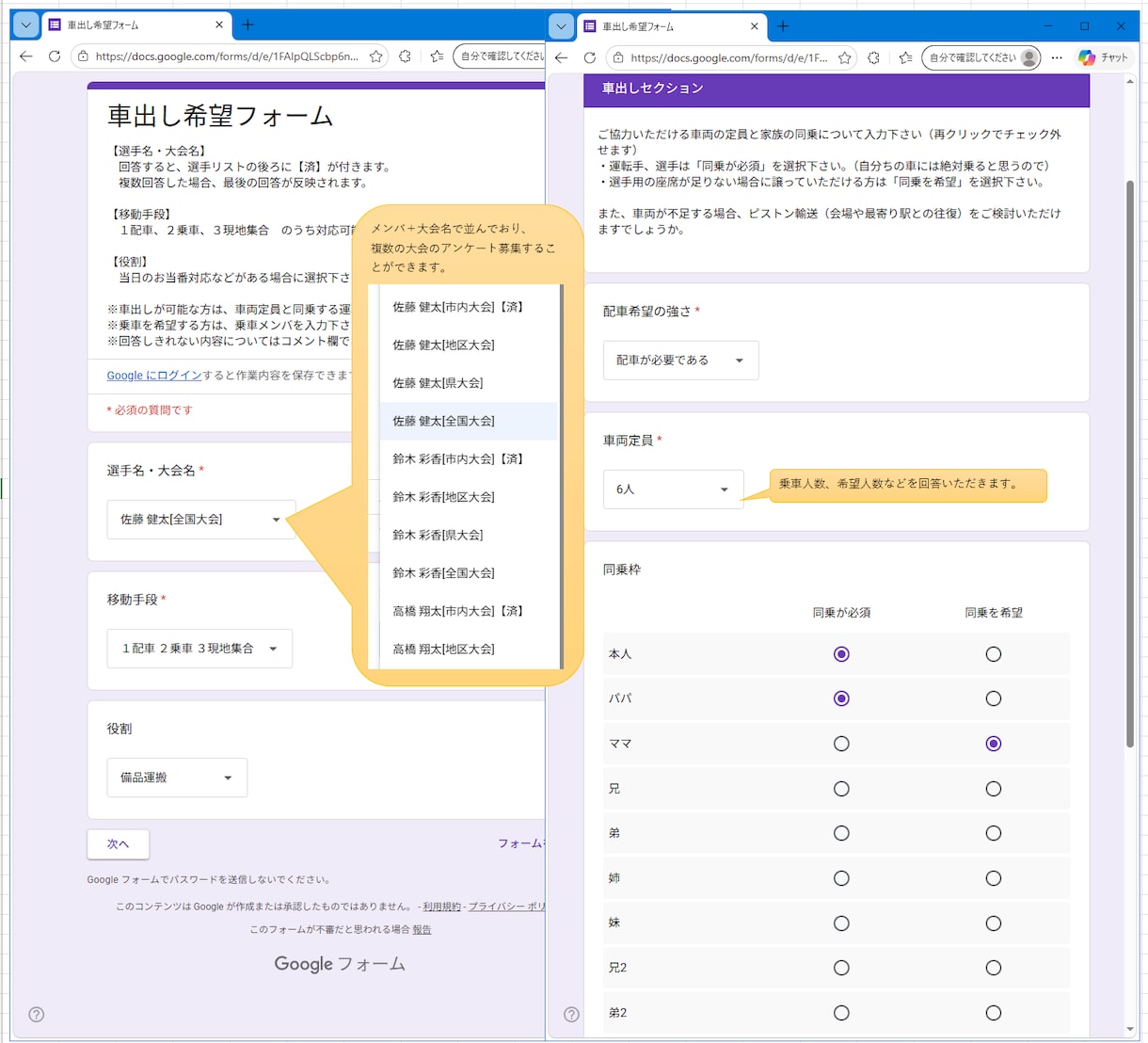Click help question icon in left window
Viewport: 1148px width, 1043px height.
point(36,1014)
